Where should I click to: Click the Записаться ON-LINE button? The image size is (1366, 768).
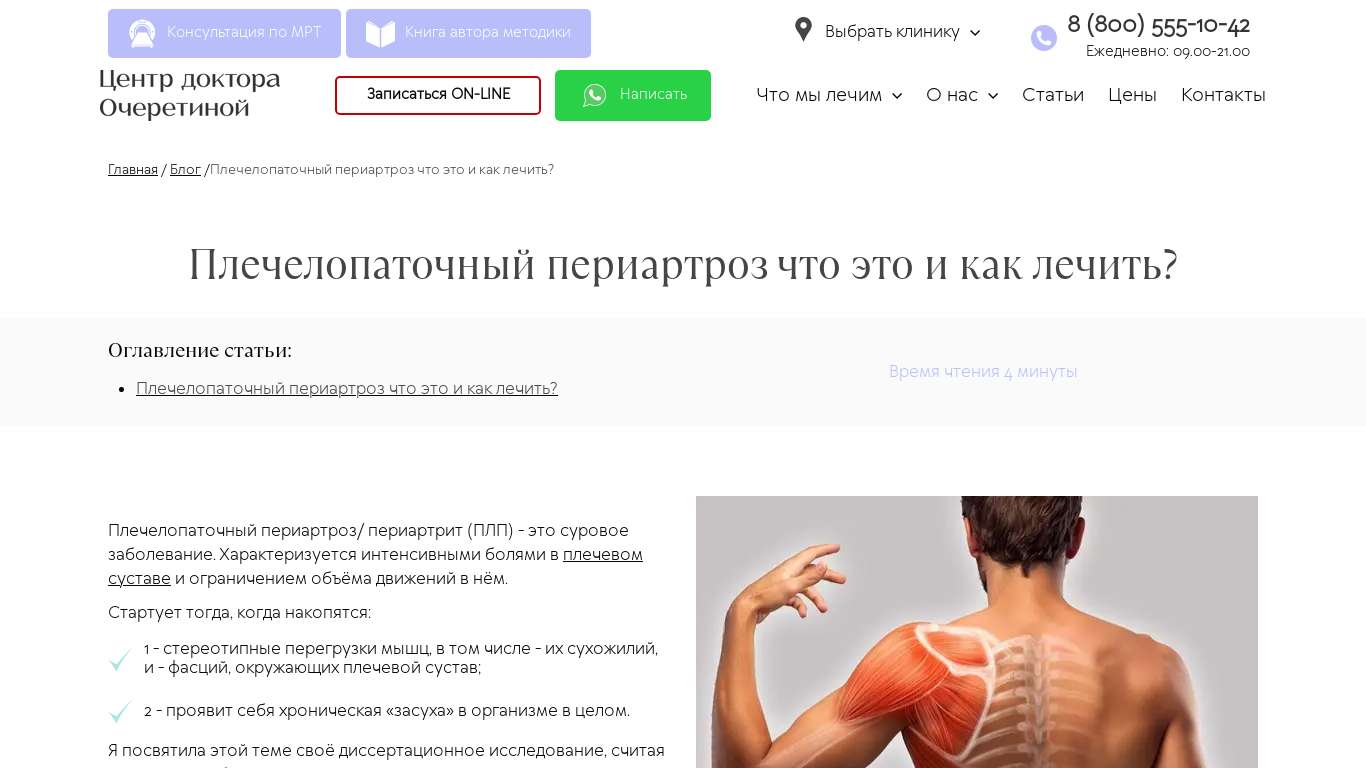coord(438,95)
